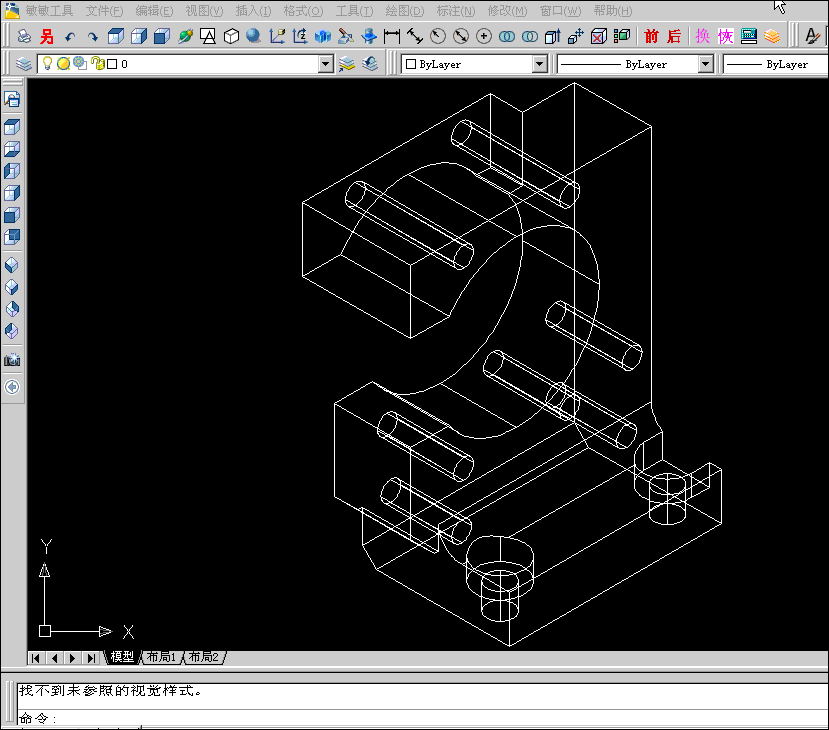
Task: Open the 文件(F) menu
Action: pos(105,11)
